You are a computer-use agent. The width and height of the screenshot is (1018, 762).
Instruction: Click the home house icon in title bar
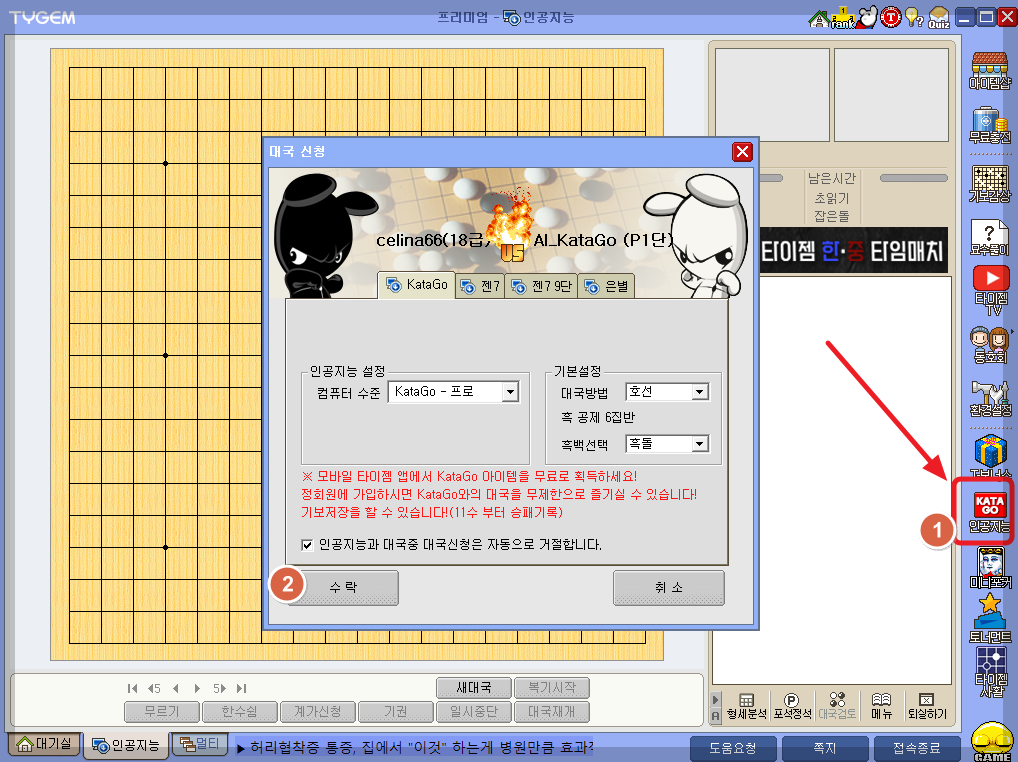(818, 18)
